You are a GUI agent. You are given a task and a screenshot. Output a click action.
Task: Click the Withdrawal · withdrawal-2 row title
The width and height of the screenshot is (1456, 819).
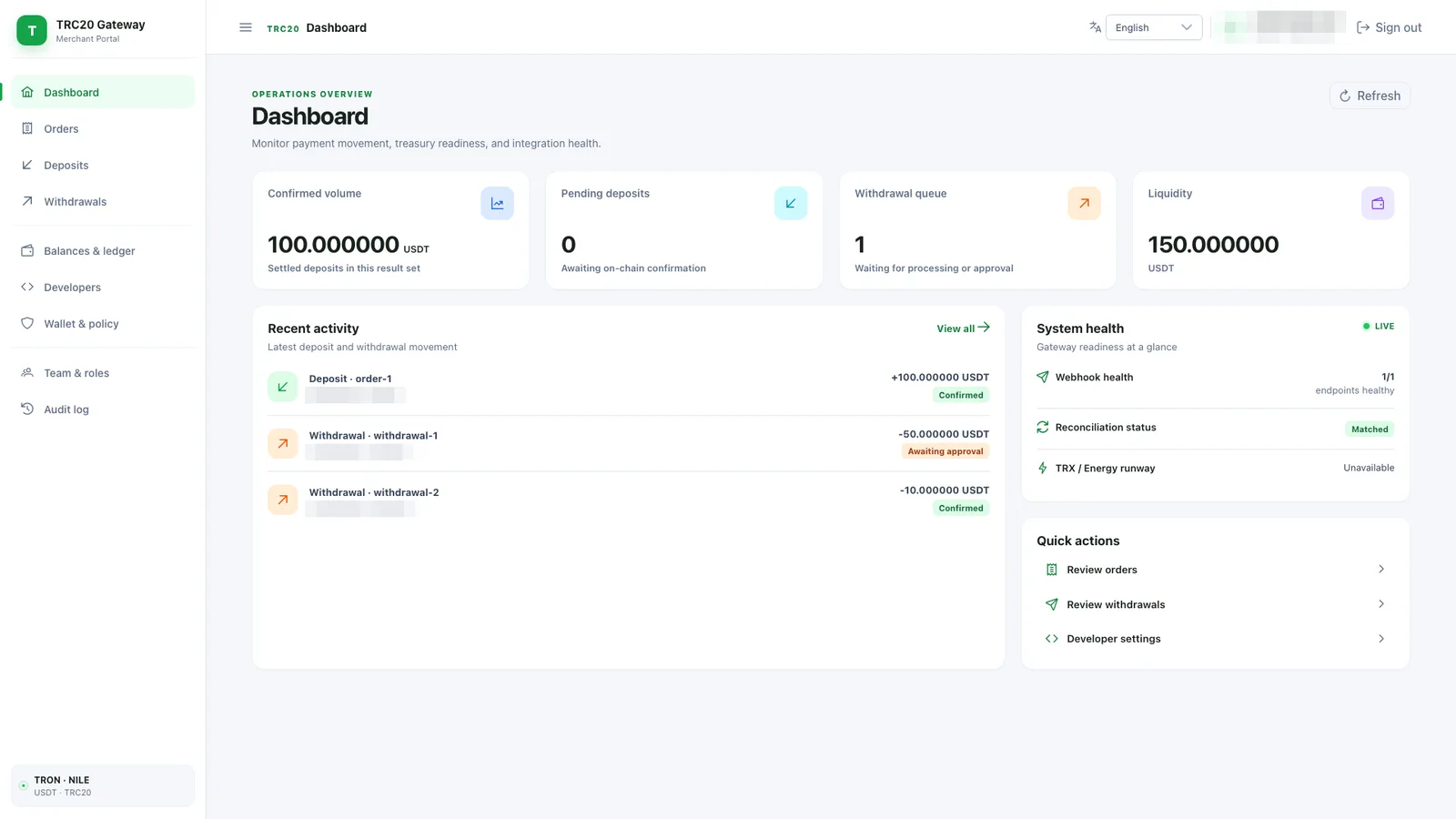[374, 492]
